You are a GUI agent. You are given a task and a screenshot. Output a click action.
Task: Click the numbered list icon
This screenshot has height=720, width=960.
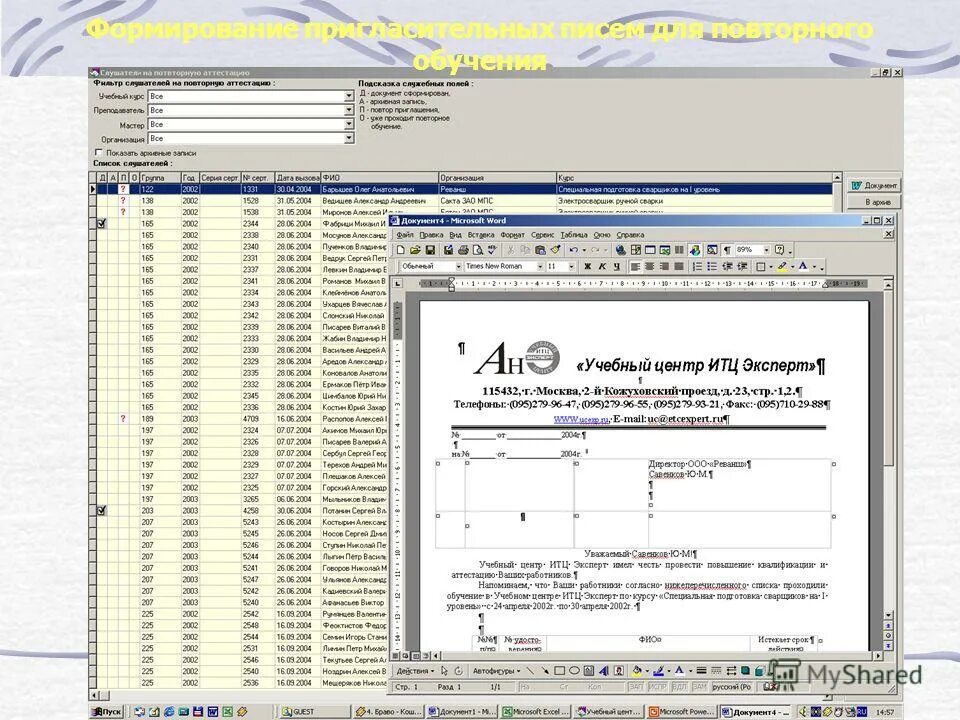coord(697,266)
